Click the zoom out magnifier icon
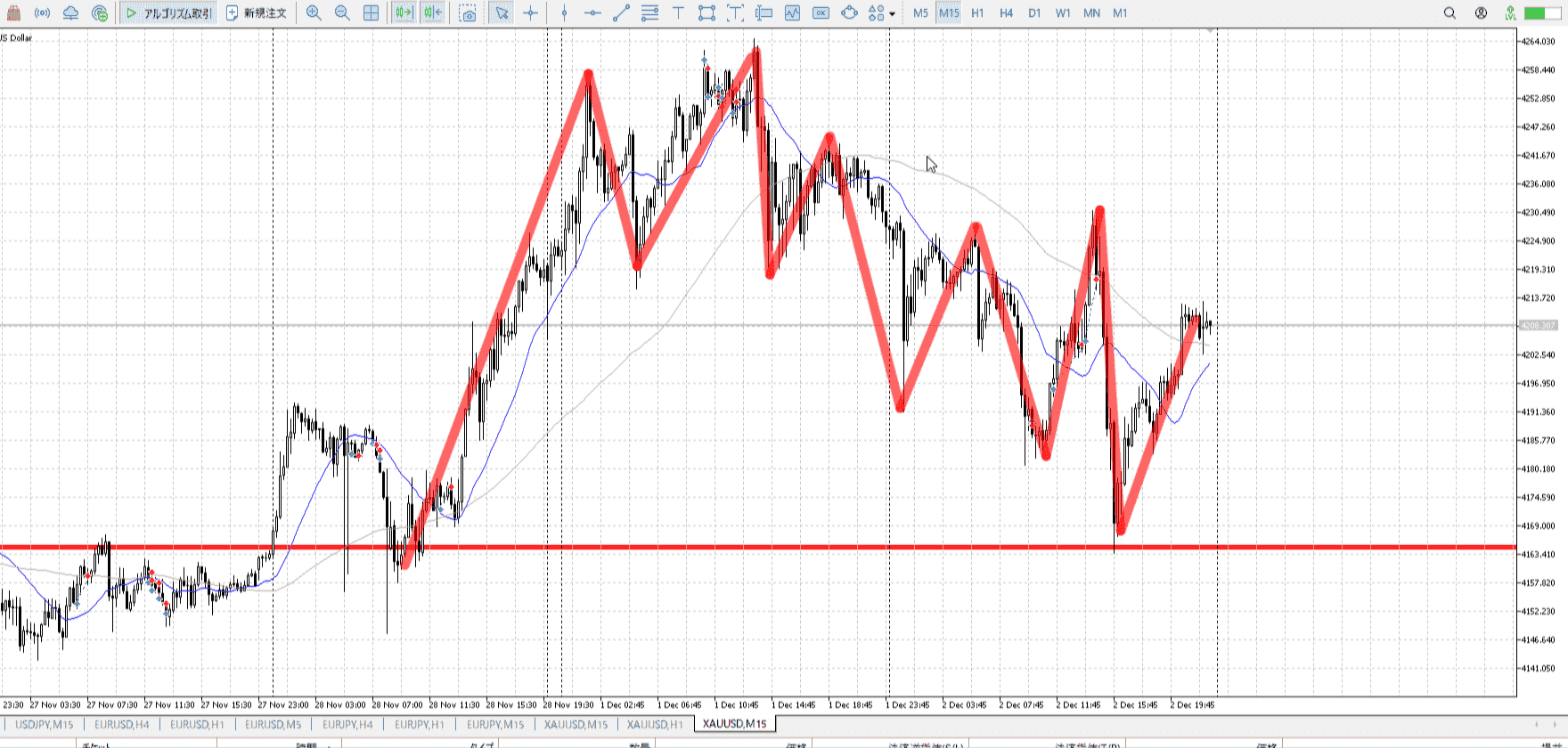Viewport: 1568px width, 748px height. tap(342, 13)
